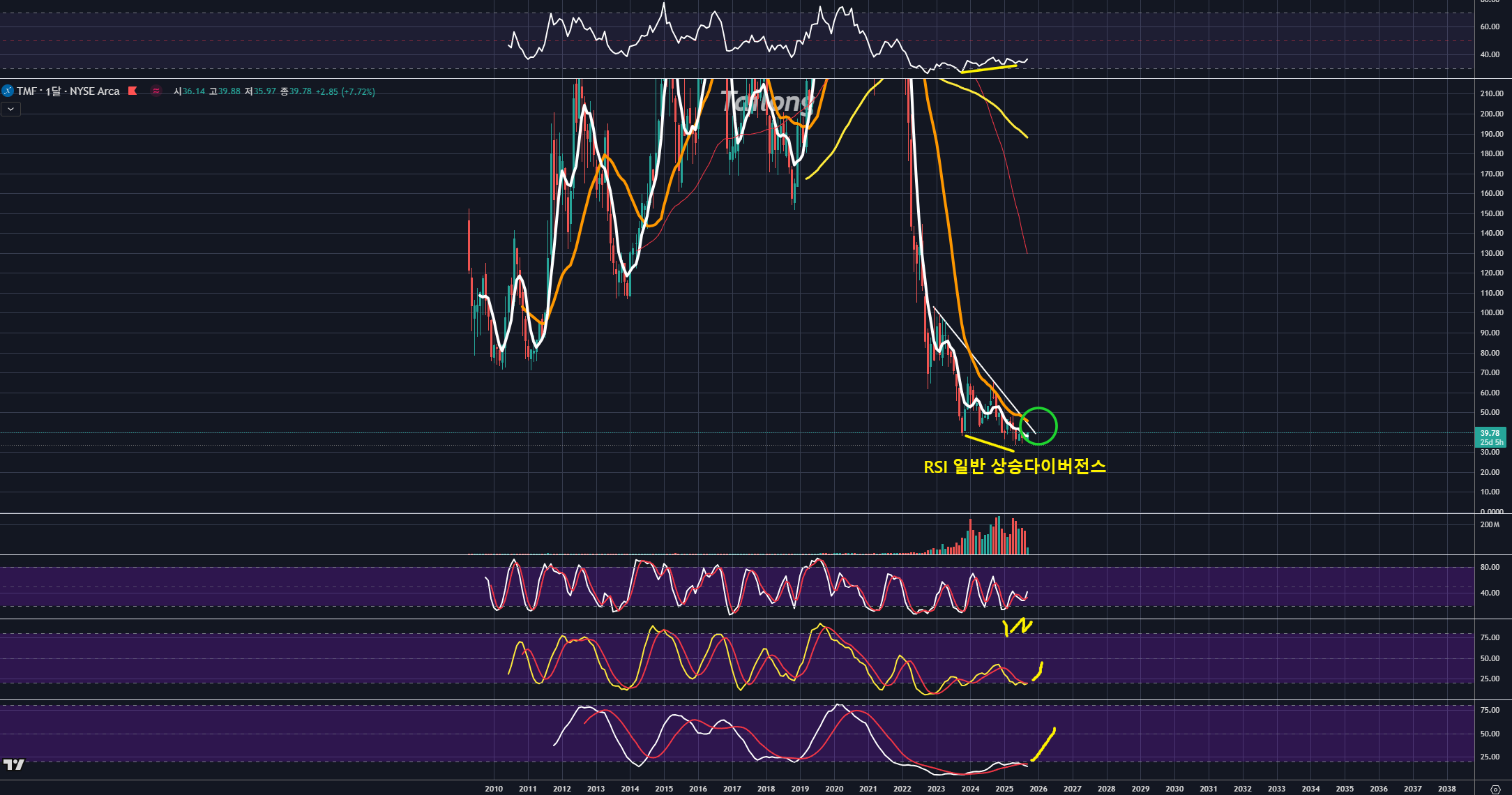Open the symbol search via TMF title
The width and height of the screenshot is (1512, 795).
coord(27,91)
